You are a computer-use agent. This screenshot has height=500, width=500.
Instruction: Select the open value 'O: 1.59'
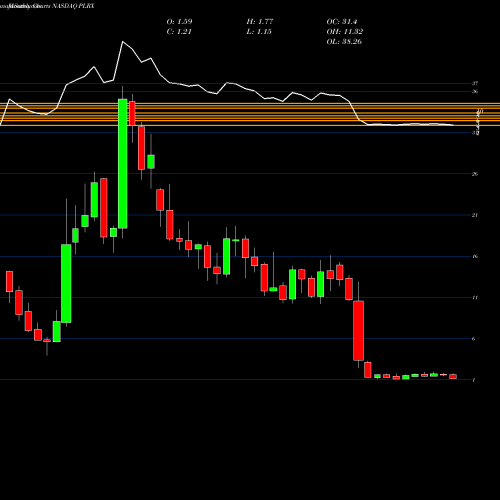pyautogui.click(x=179, y=22)
